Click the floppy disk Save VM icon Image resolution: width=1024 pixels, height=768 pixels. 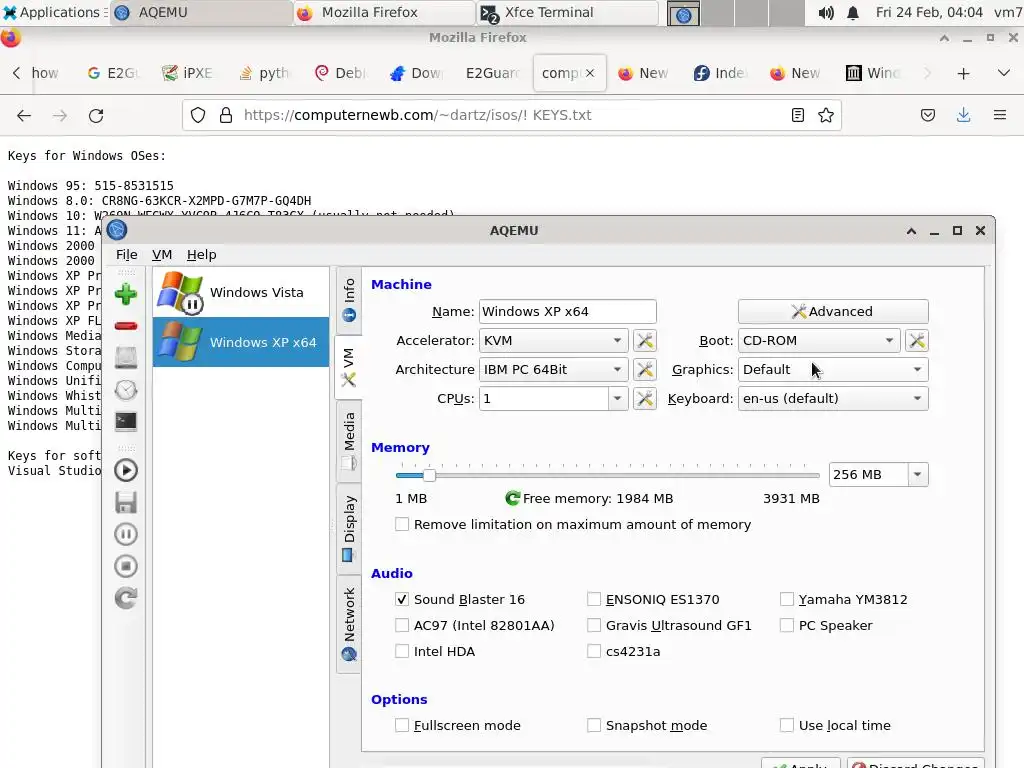[125, 502]
